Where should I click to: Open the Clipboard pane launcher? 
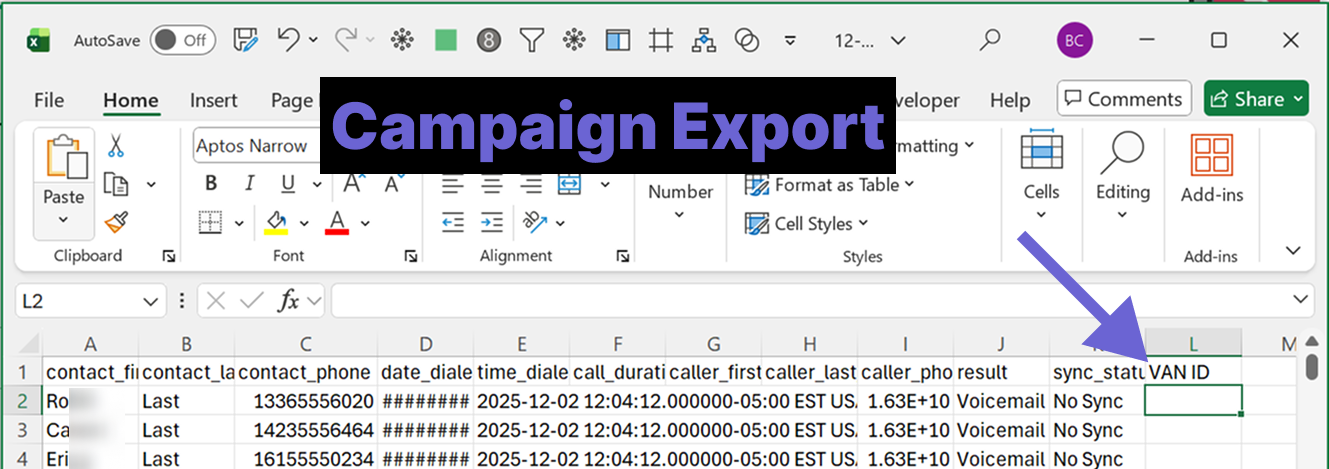pos(168,256)
